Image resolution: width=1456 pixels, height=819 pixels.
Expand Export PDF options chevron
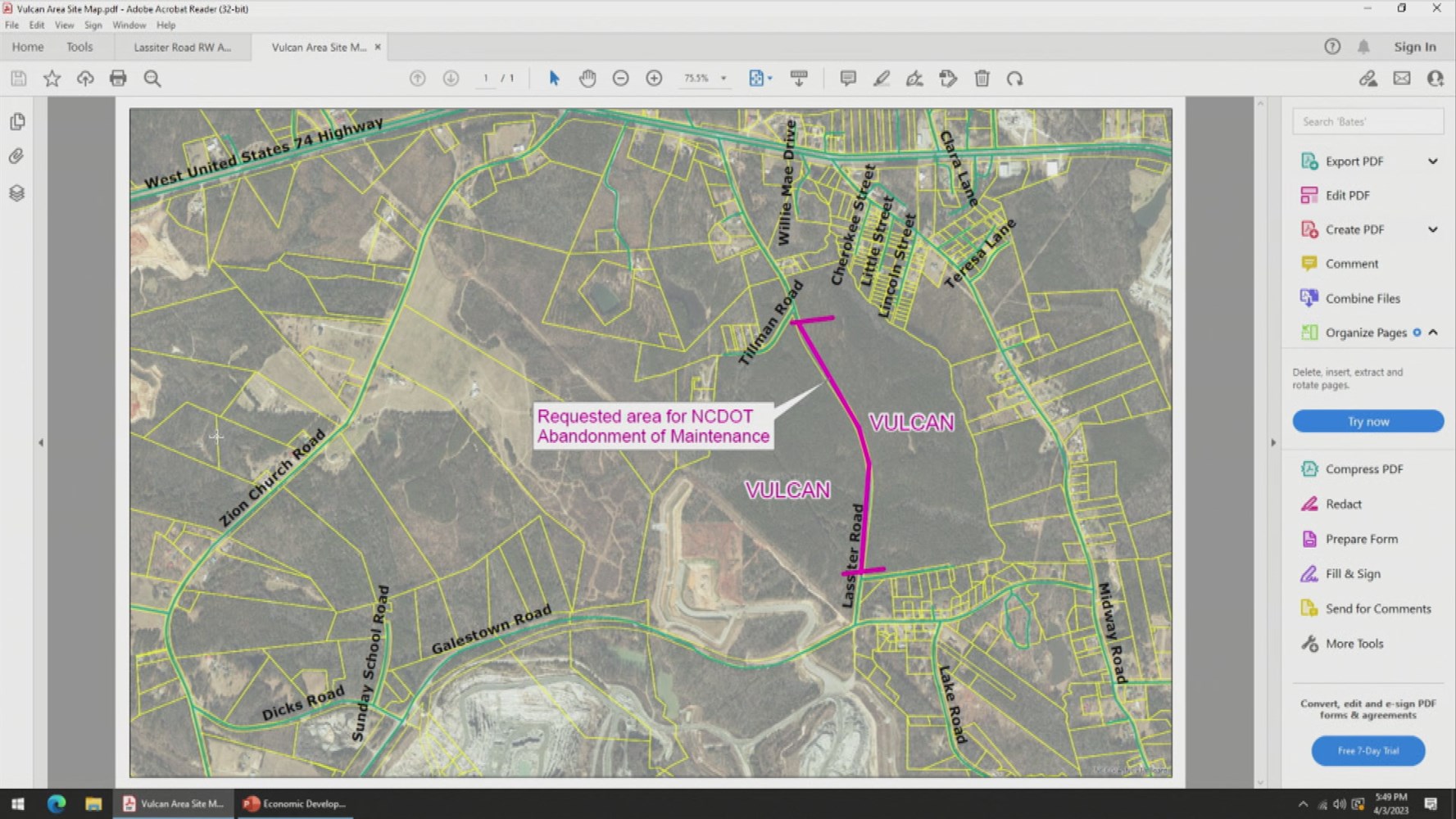tap(1433, 161)
